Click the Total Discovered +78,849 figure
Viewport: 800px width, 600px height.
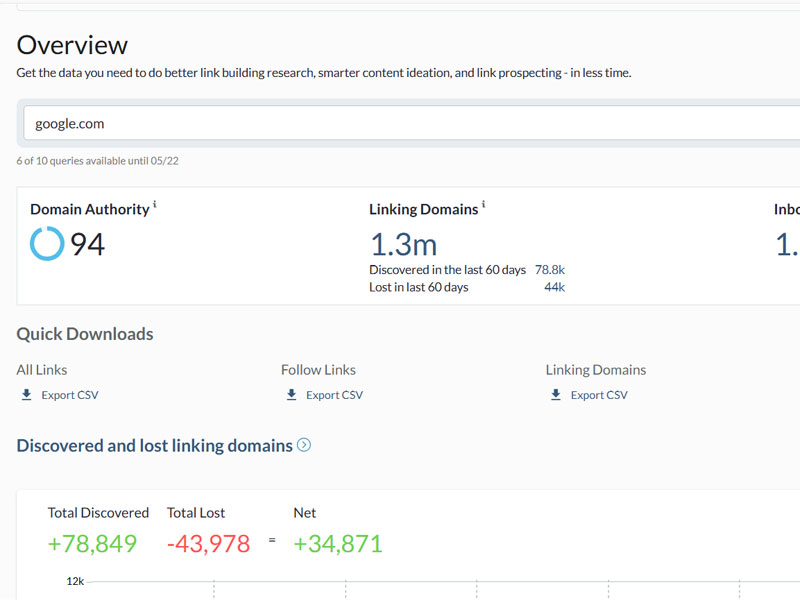(x=92, y=544)
